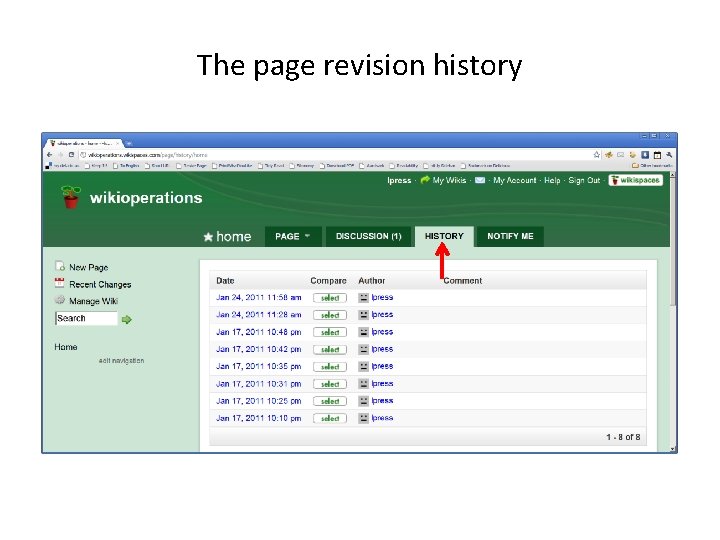Click select for Jan 24 11:28 am revision

click(x=330, y=315)
